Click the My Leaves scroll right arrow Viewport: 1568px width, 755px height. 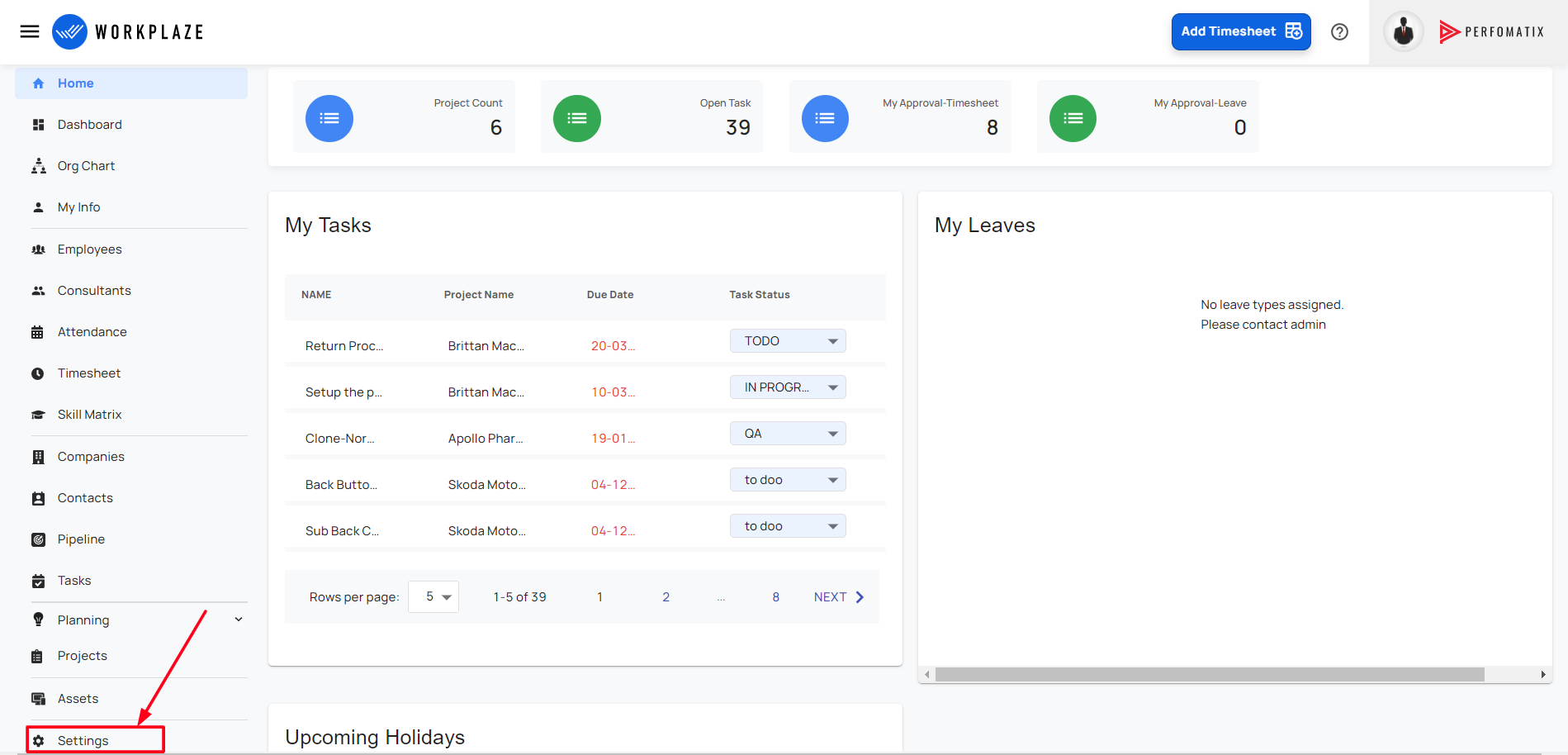1543,675
